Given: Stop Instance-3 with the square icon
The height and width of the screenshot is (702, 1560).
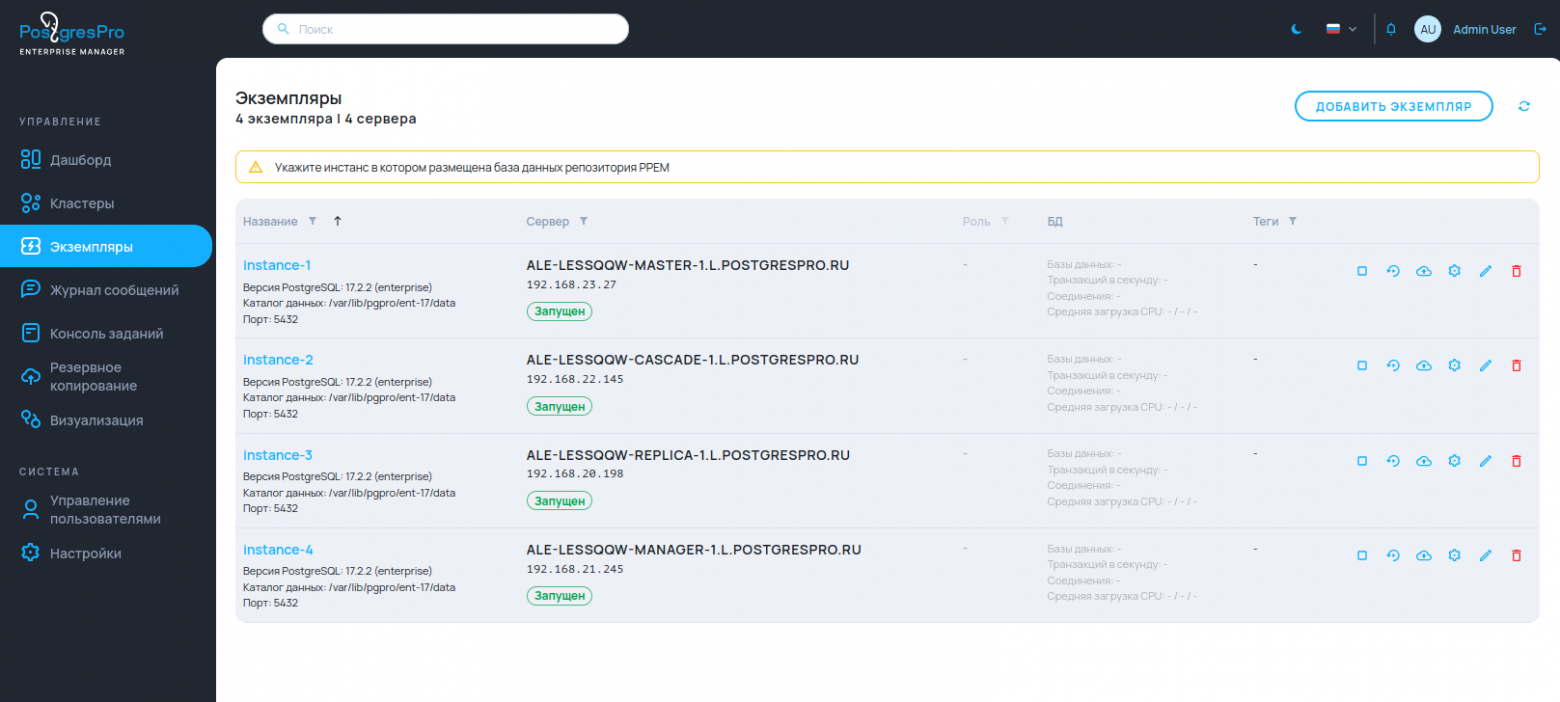Looking at the screenshot, I should point(1362,461).
